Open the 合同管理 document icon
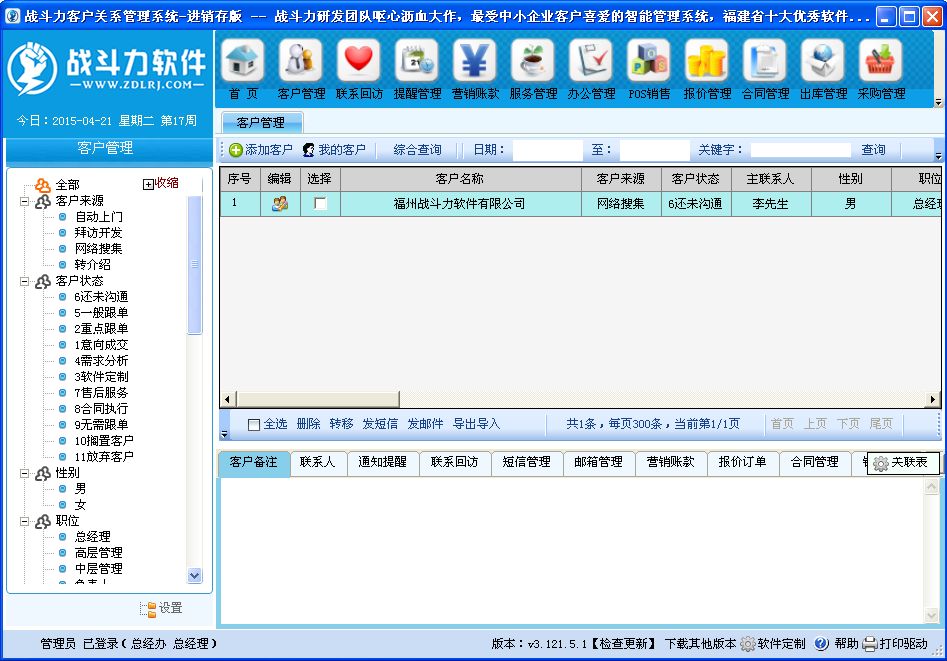Screen dimensions: 947x661 pyautogui.click(x=765, y=60)
